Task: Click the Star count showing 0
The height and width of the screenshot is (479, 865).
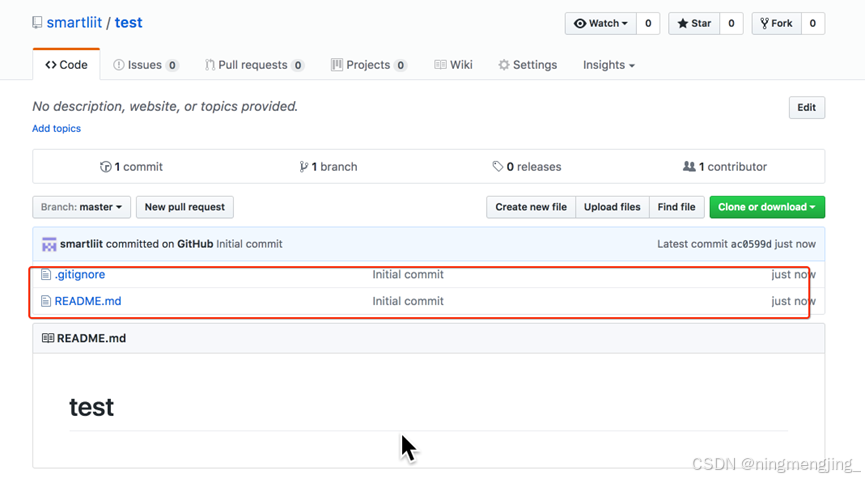Action: click(731, 23)
